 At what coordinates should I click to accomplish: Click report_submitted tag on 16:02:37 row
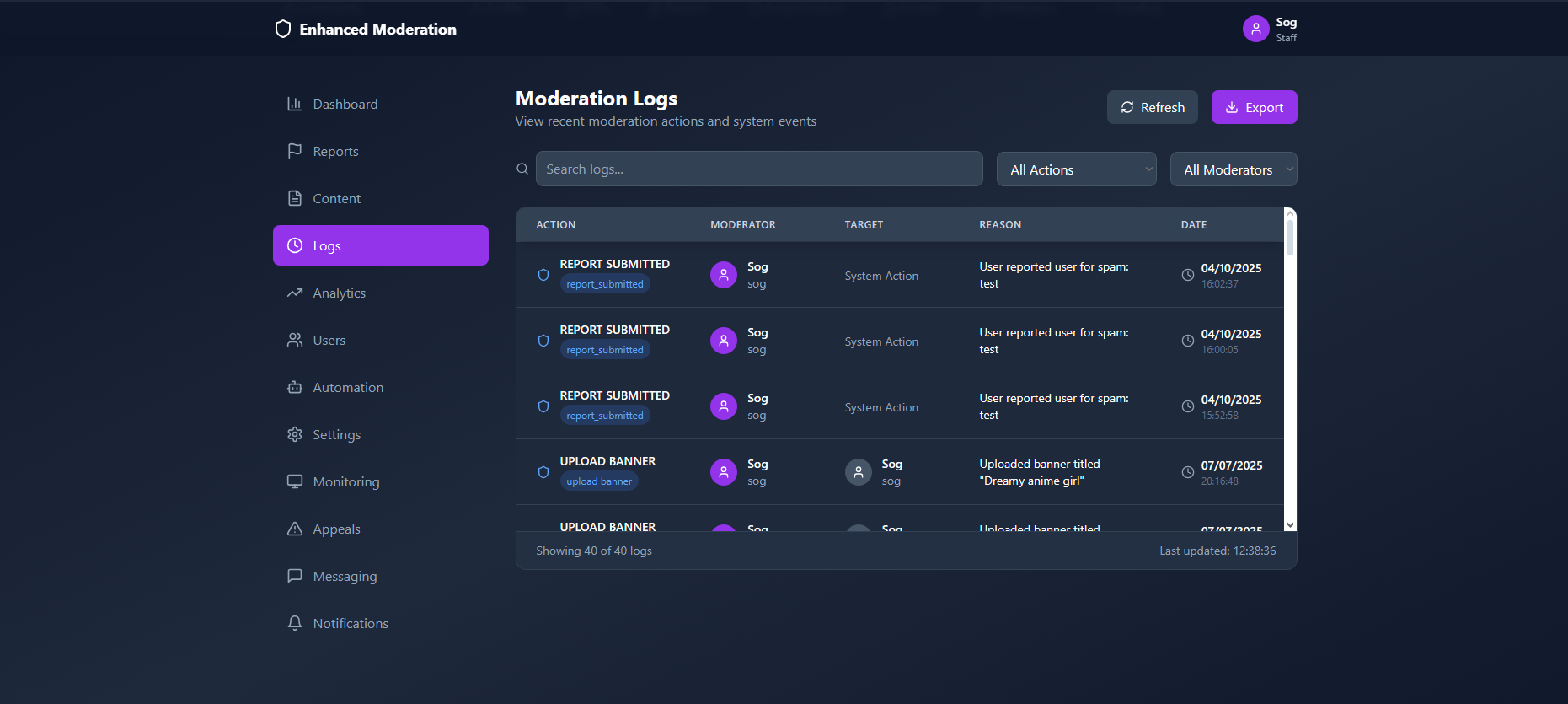click(605, 284)
